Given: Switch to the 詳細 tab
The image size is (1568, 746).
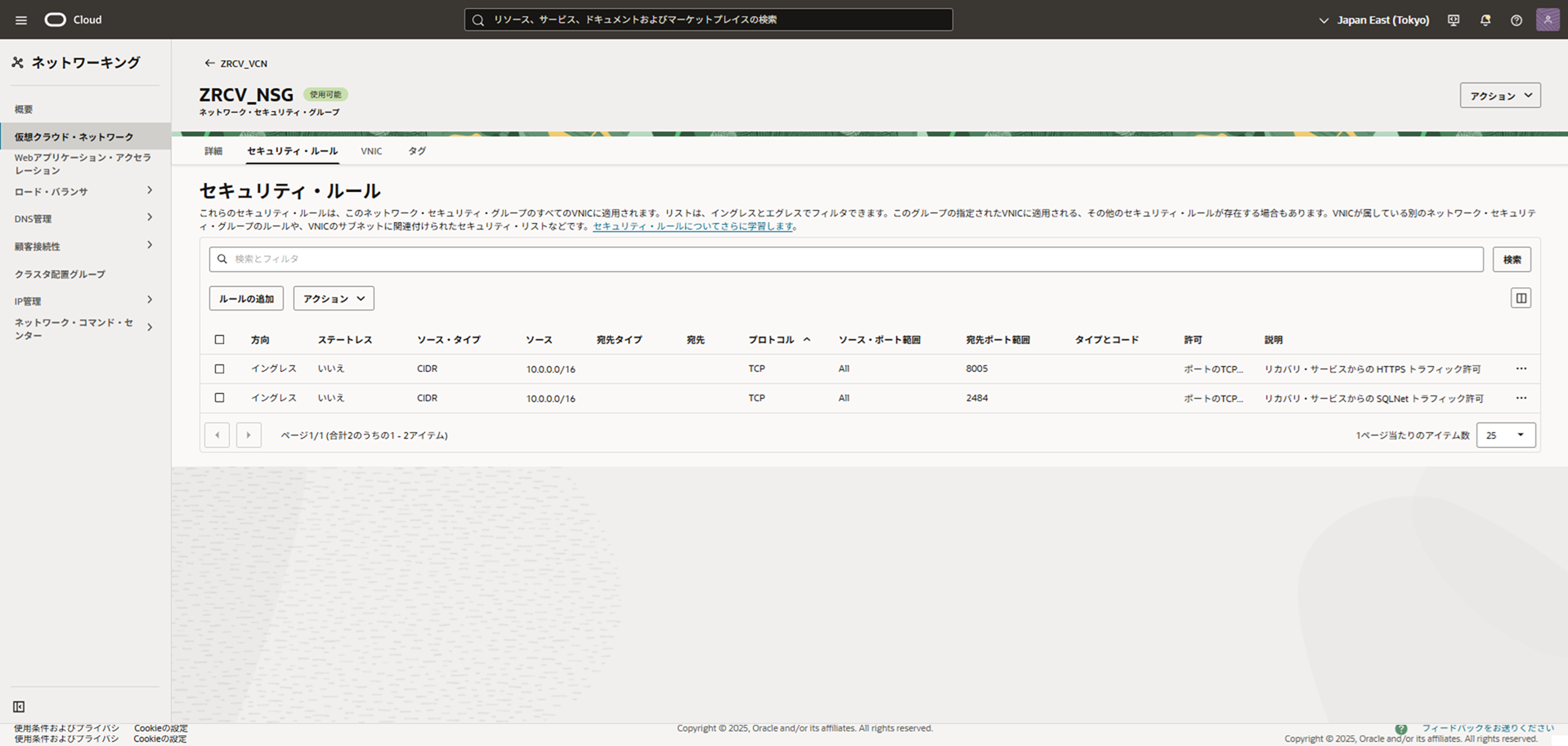Looking at the screenshot, I should tap(213, 151).
